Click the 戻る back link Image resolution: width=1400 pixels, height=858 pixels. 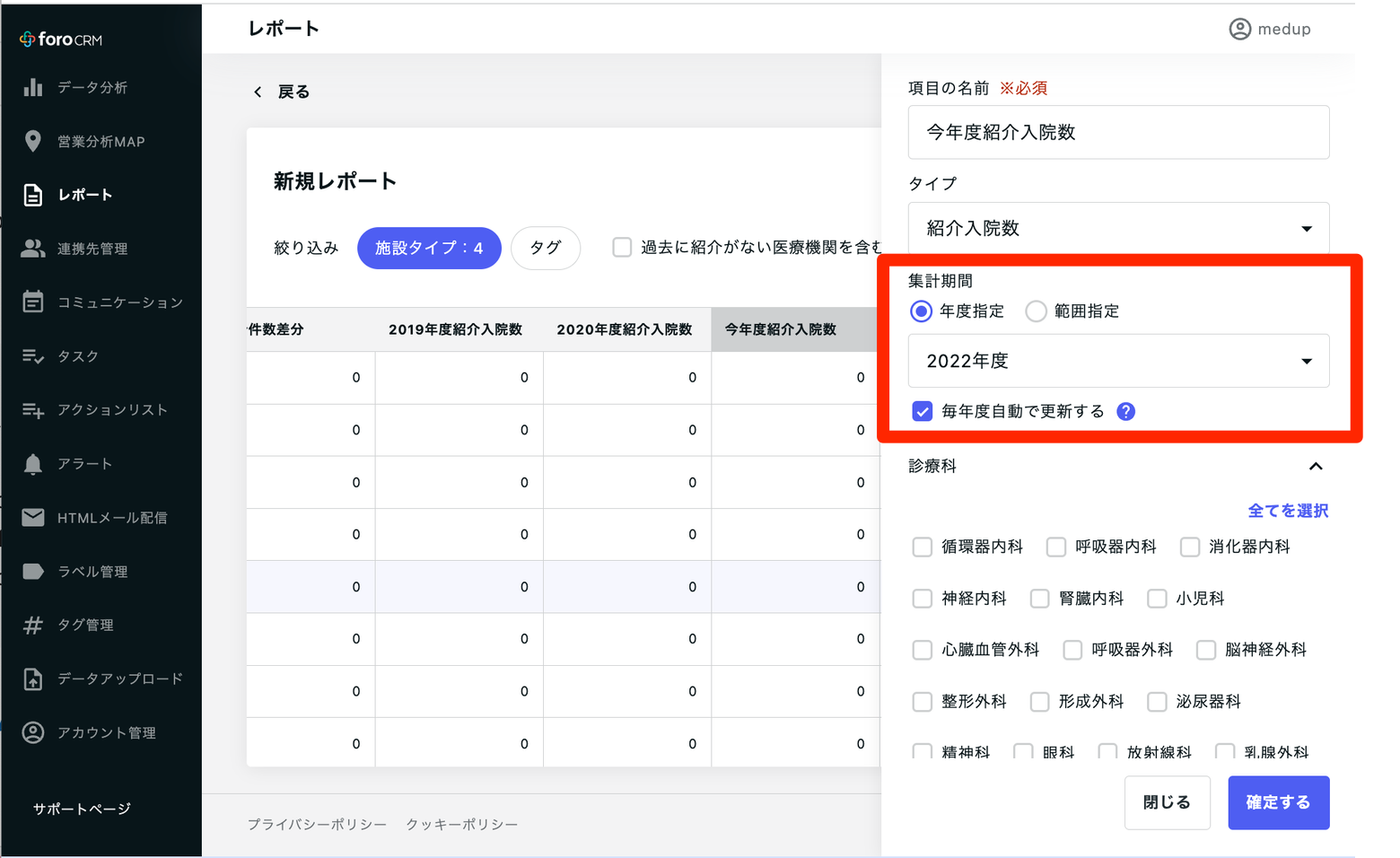point(293,92)
